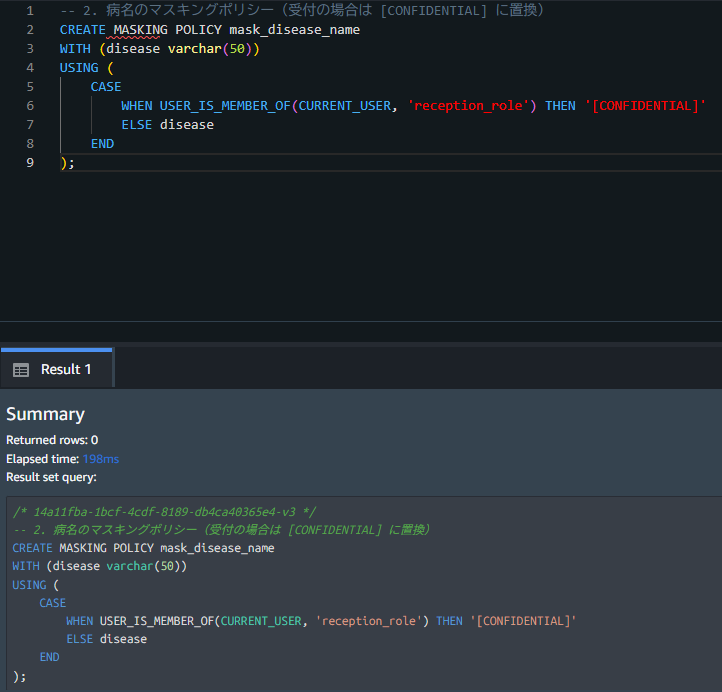Select line number 1 in the editor gutter
Screen dimensions: 722x692
pyautogui.click(x=30, y=10)
